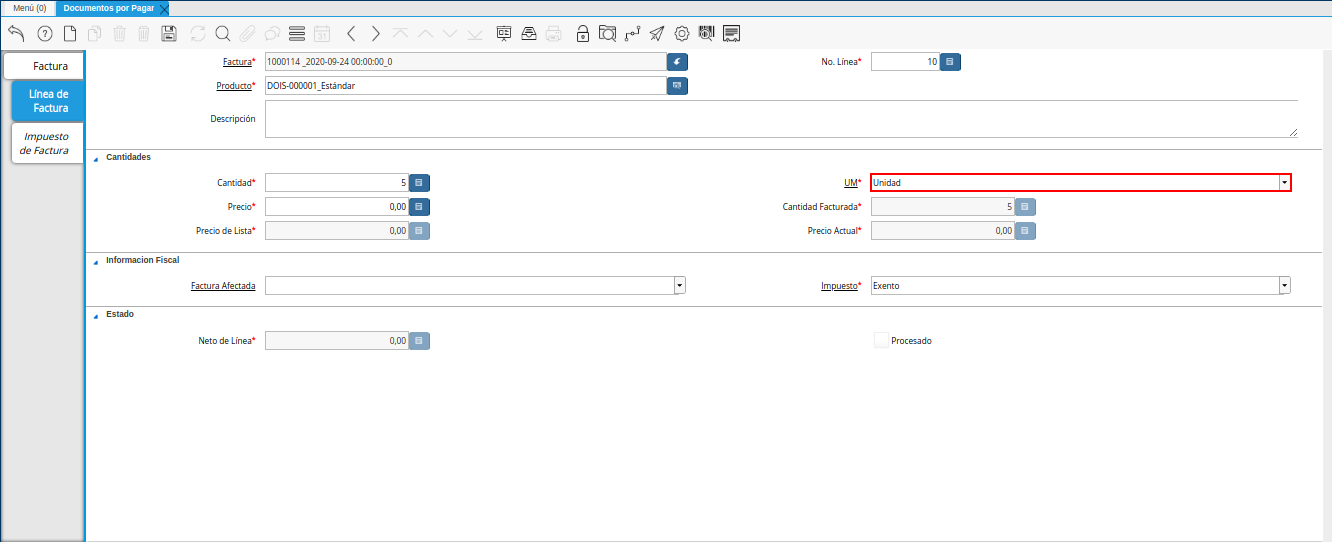
Task: Open calculator button for Neto de Línea
Action: click(x=419, y=341)
